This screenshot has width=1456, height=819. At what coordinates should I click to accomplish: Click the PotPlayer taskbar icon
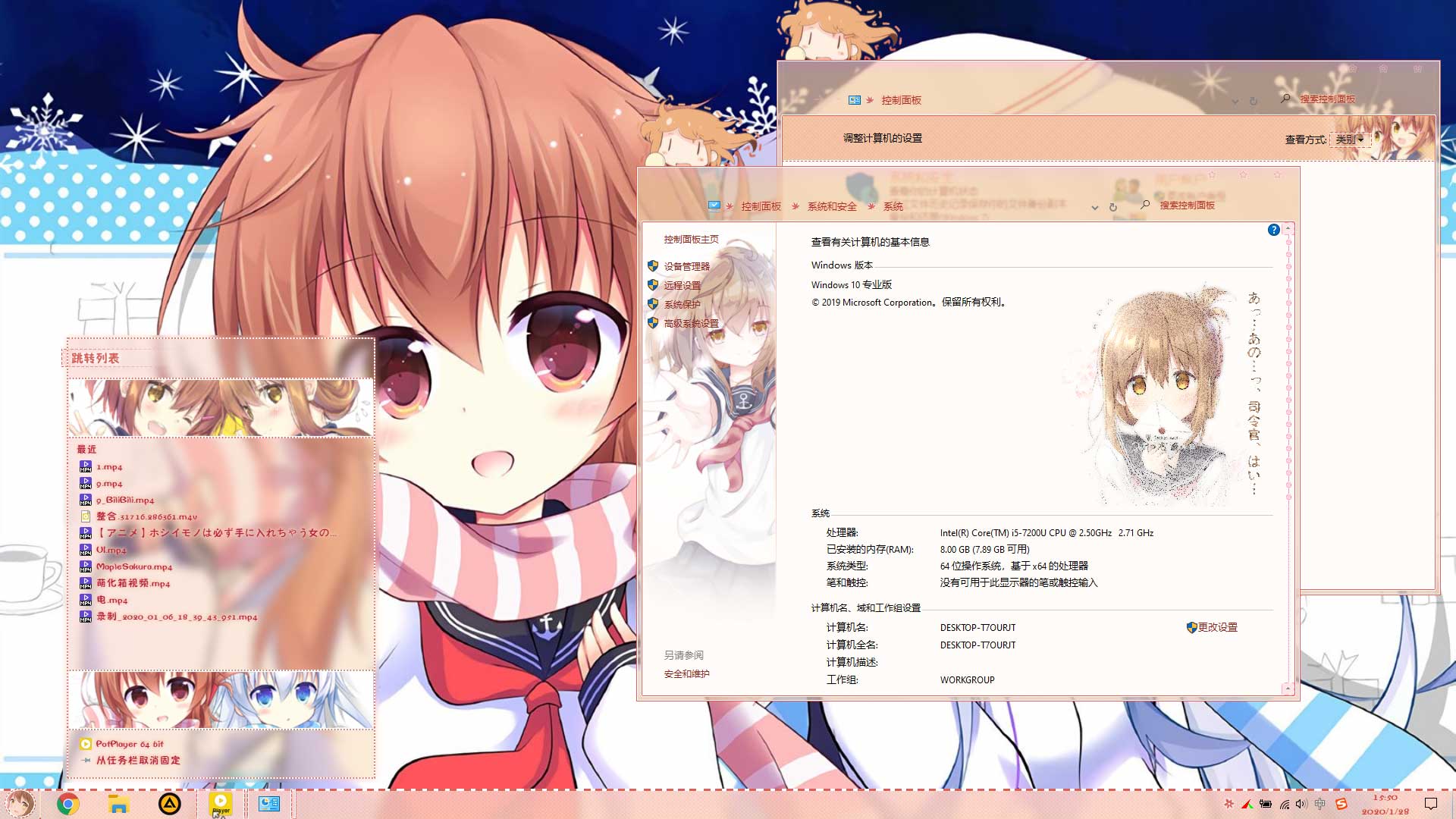[221, 804]
